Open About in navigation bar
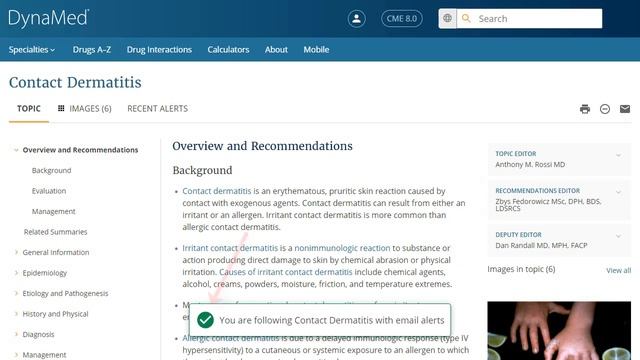This screenshot has width=640, height=360. coord(276,50)
